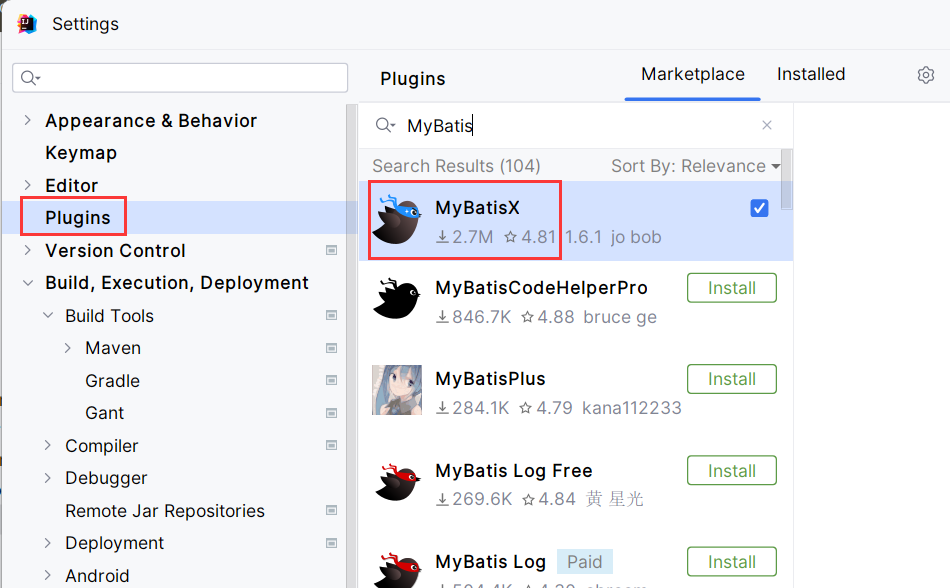The image size is (950, 588).
Task: Click the search icon in the settings sidebar
Action: point(28,76)
